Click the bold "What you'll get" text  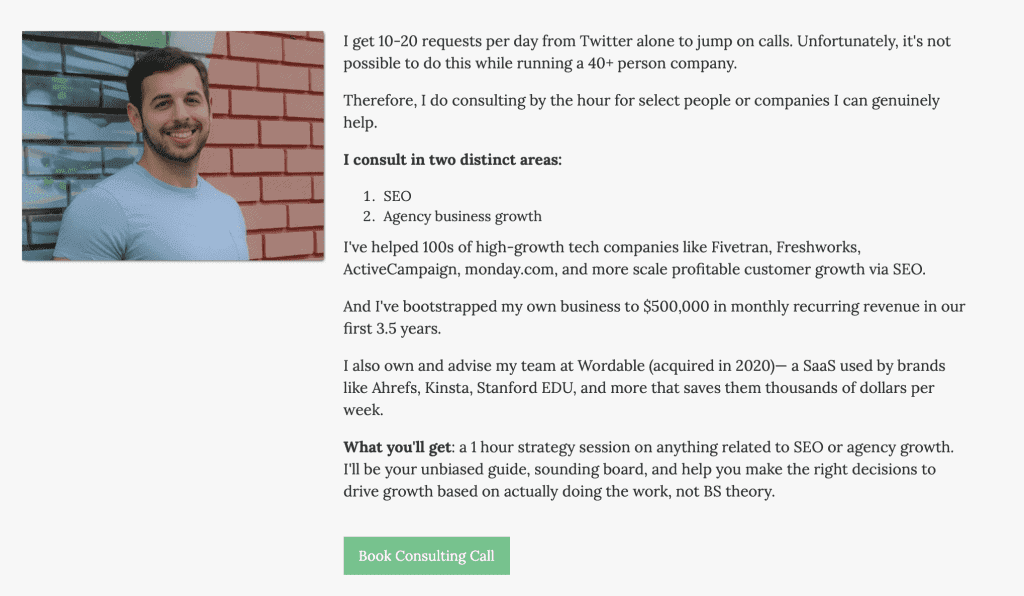tap(397, 447)
